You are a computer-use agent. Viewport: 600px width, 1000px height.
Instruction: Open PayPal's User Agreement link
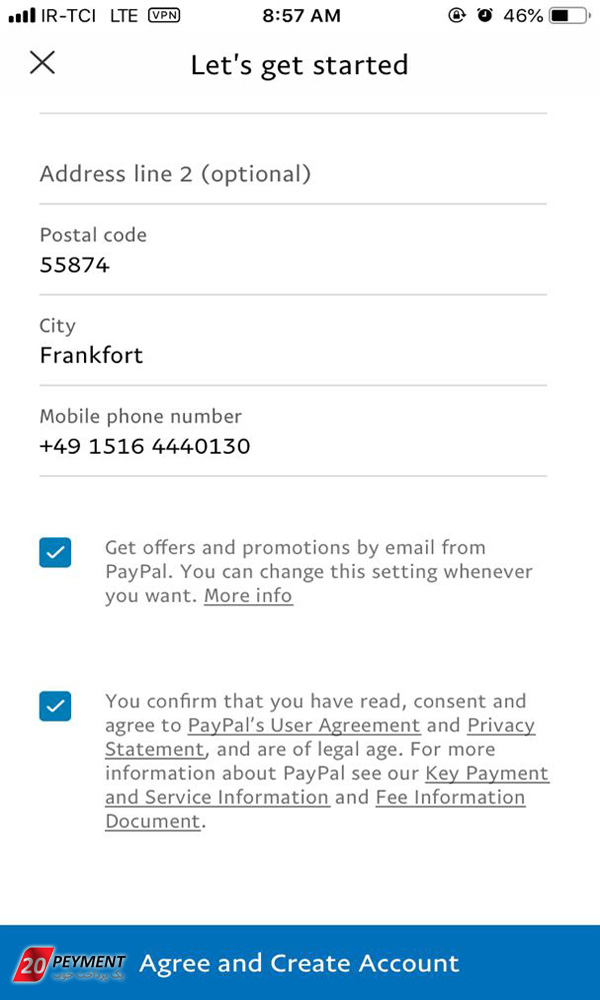[x=304, y=726]
